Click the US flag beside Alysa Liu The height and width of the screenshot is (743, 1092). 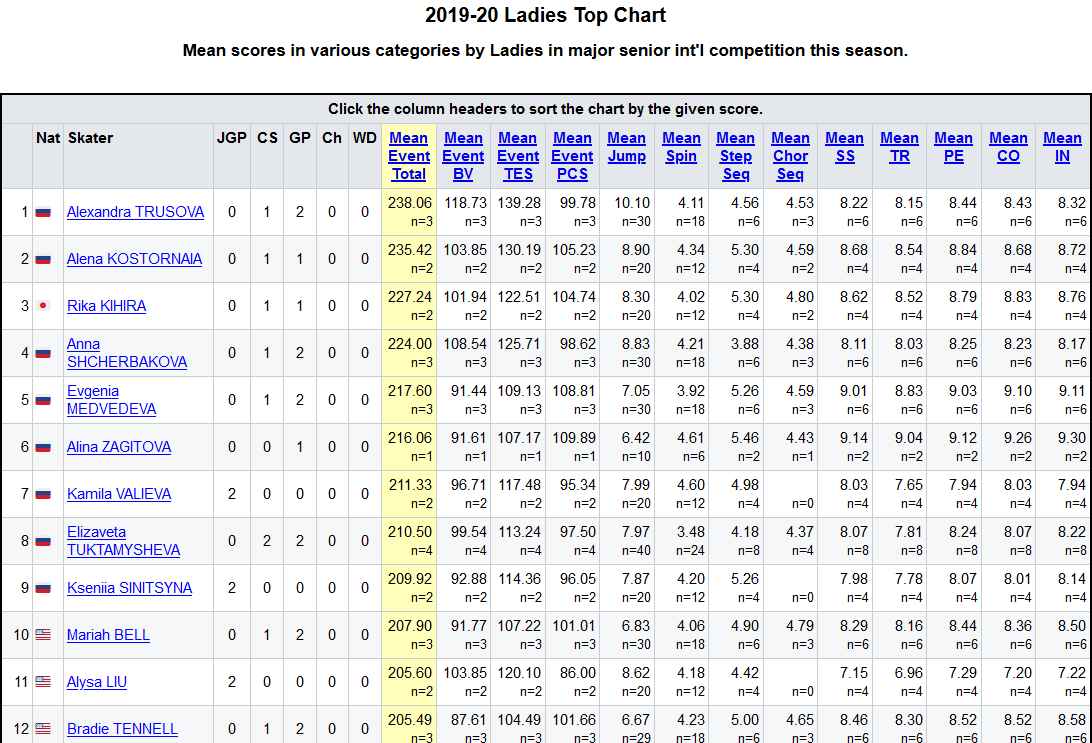click(43, 682)
